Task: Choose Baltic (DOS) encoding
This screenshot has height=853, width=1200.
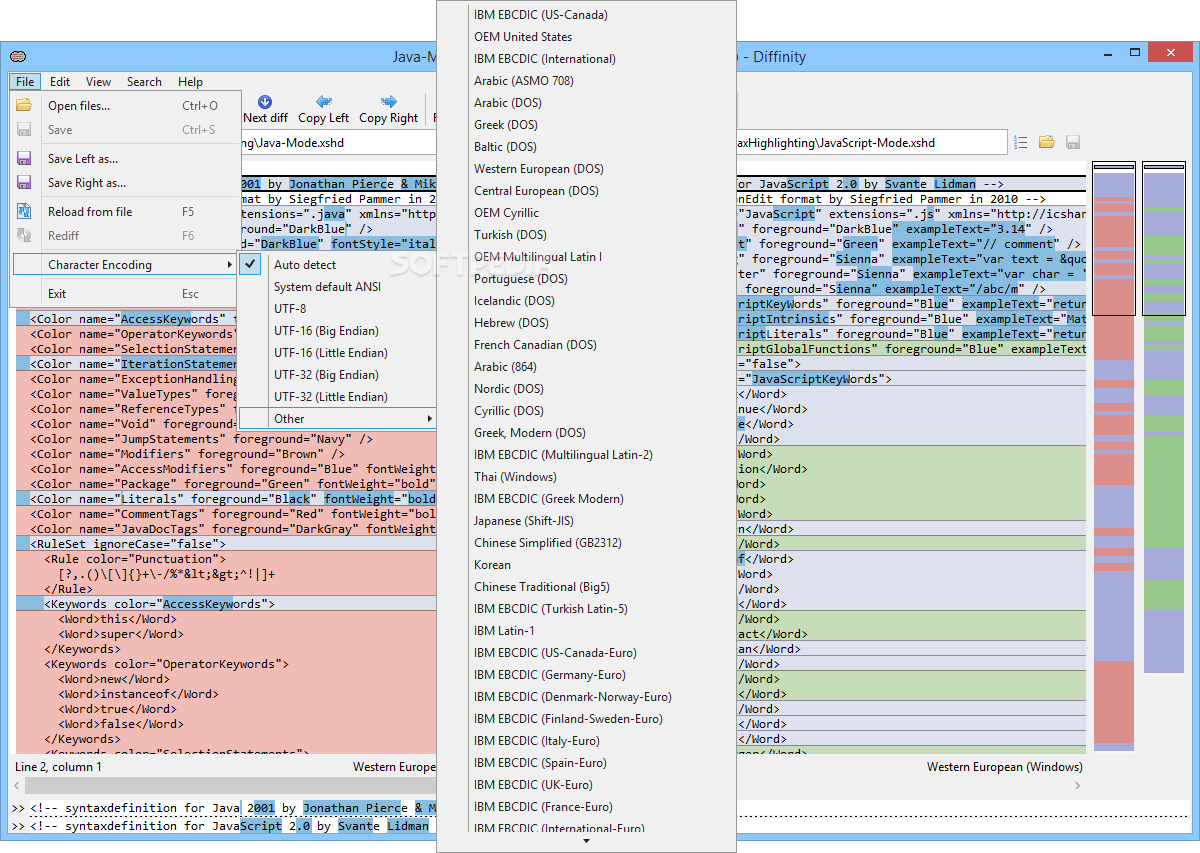Action: click(586, 147)
